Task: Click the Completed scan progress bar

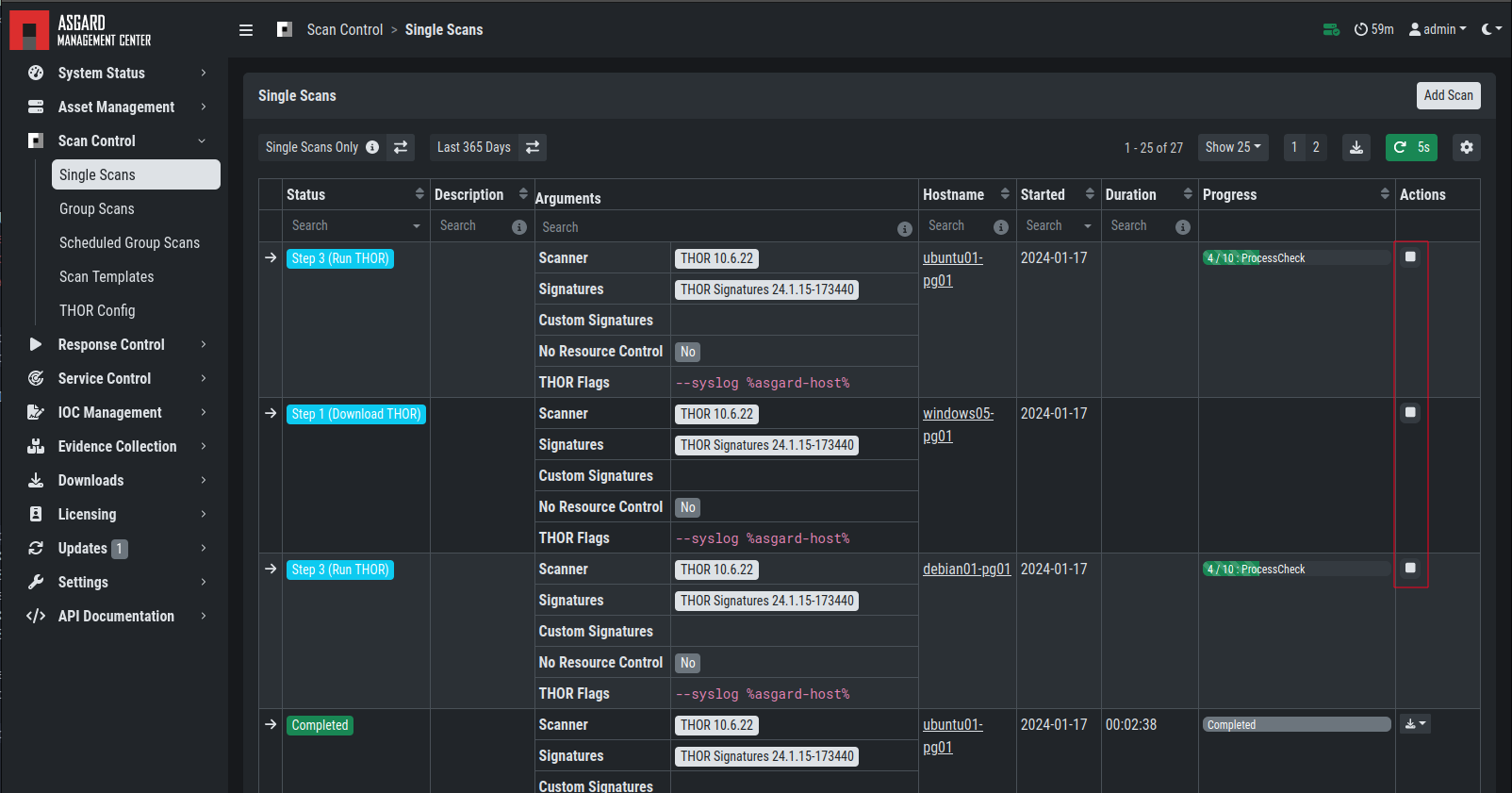Action: click(x=1296, y=724)
